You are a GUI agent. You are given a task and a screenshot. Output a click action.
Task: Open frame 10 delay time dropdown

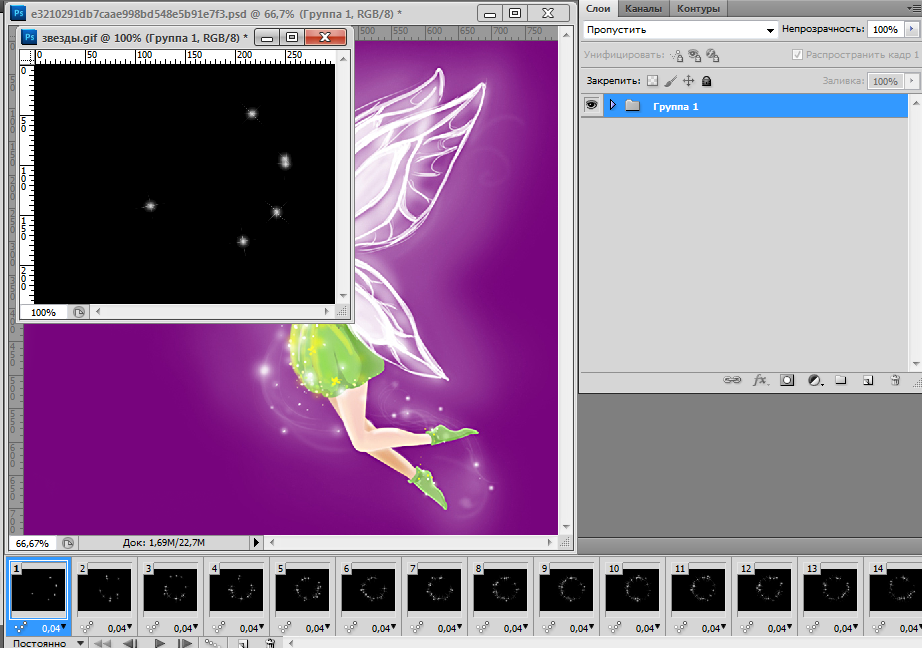click(x=648, y=629)
